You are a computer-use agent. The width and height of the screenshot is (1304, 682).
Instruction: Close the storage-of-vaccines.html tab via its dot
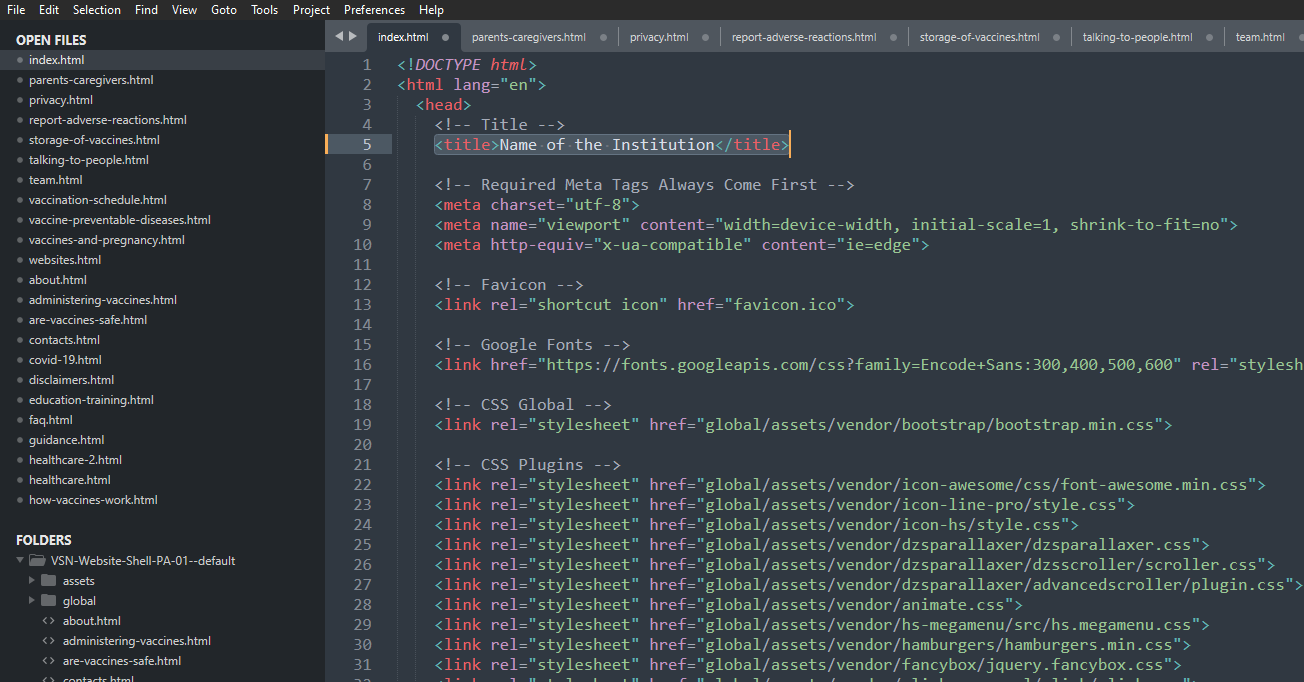(1056, 38)
